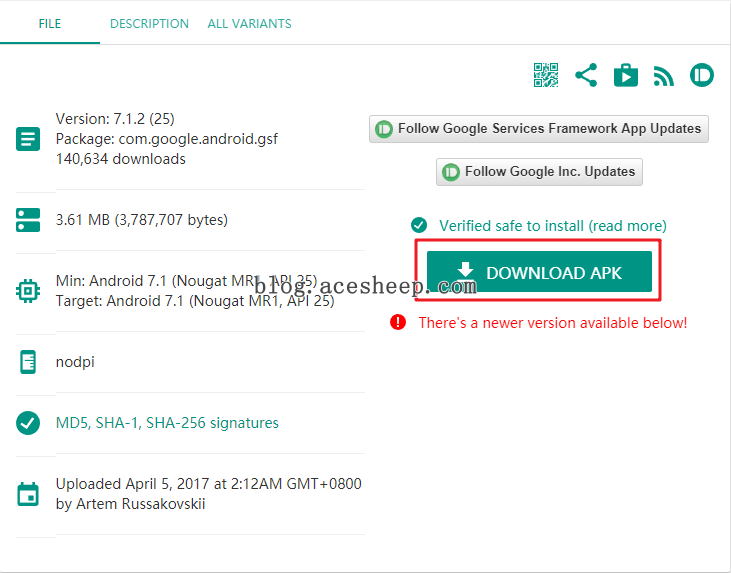Click the version info document icon

tap(28, 139)
